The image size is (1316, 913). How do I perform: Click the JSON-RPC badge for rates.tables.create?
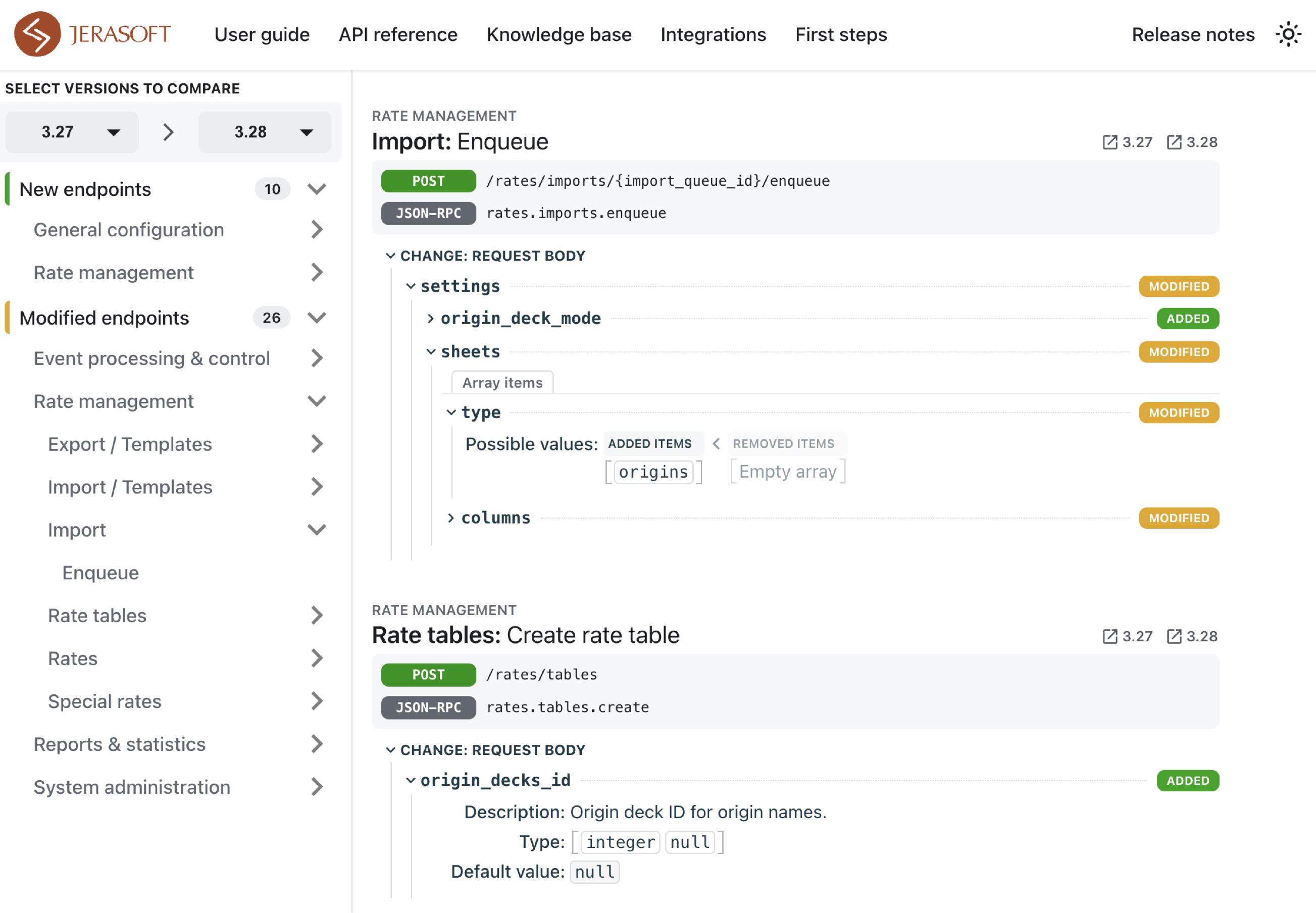click(x=428, y=707)
